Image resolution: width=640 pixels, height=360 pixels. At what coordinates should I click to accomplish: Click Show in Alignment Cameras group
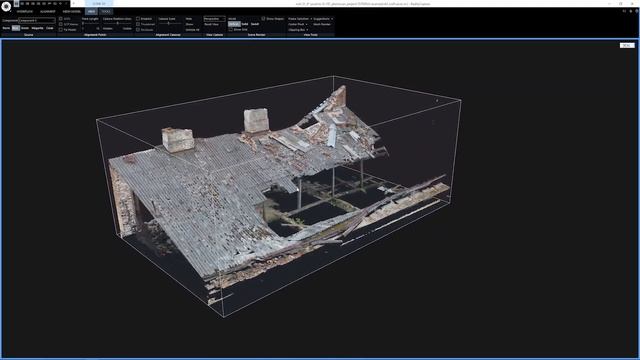click(x=189, y=24)
